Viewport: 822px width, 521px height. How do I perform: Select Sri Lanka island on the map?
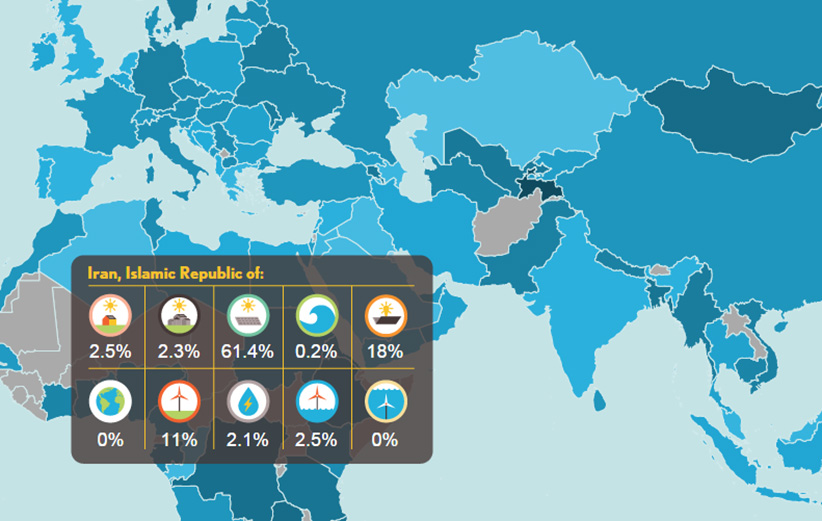pyautogui.click(x=600, y=400)
